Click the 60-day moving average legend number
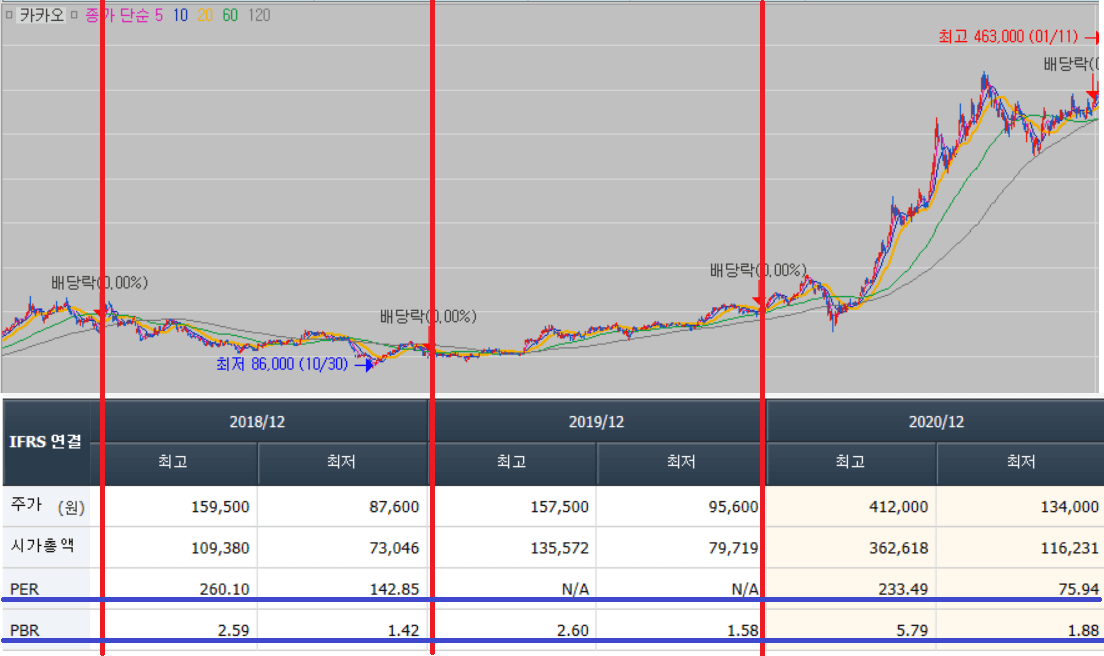The height and width of the screenshot is (656, 1104). 230,15
